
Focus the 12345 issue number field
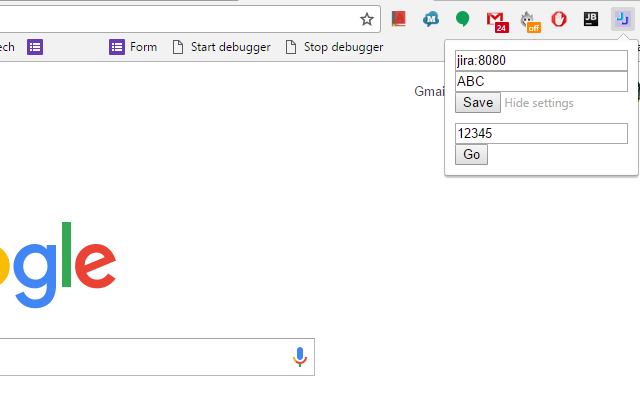pos(541,133)
